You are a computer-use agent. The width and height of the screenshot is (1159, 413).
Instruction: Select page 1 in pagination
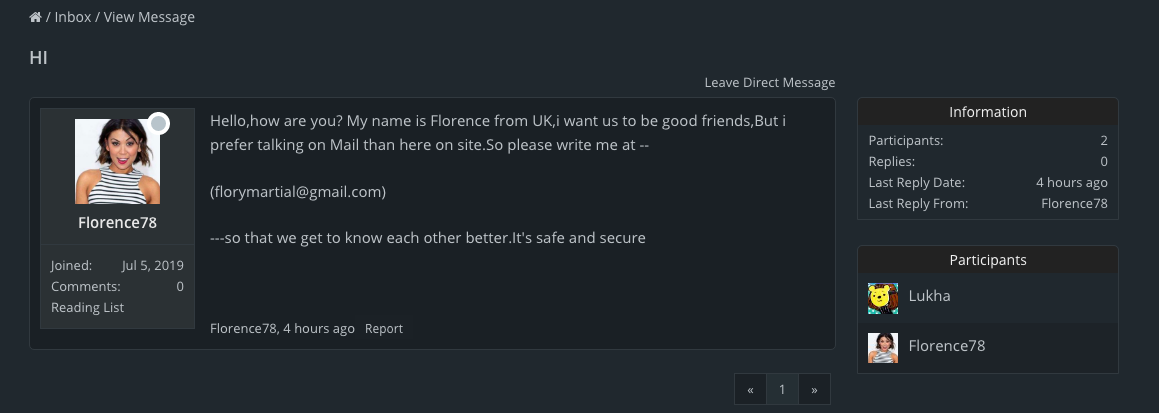point(782,390)
